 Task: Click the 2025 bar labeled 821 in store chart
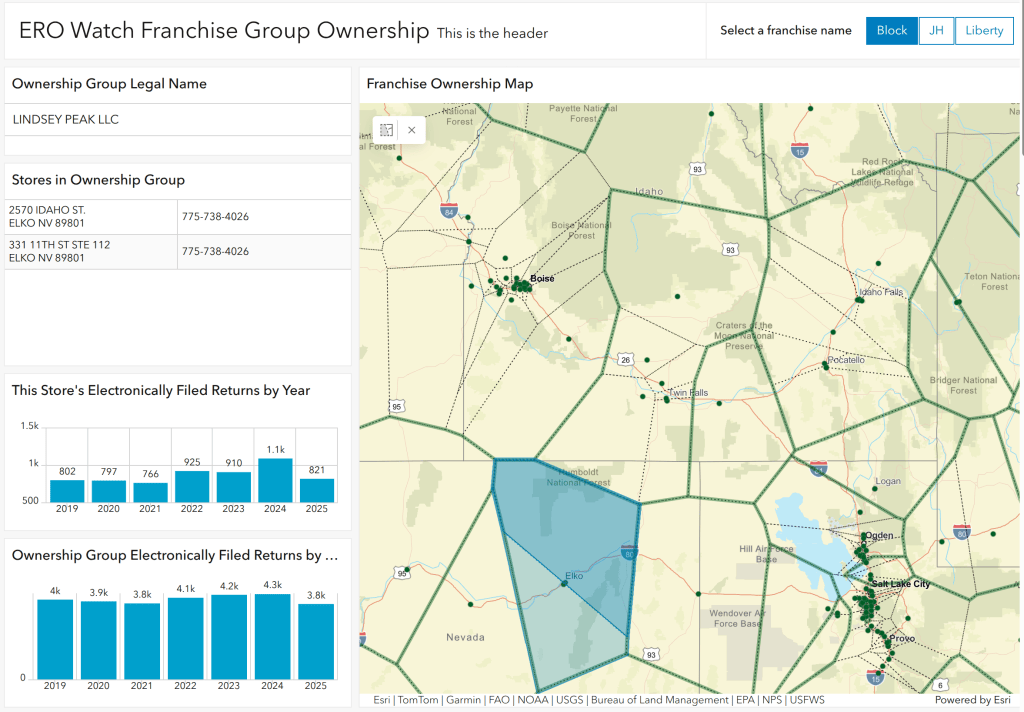click(317, 491)
